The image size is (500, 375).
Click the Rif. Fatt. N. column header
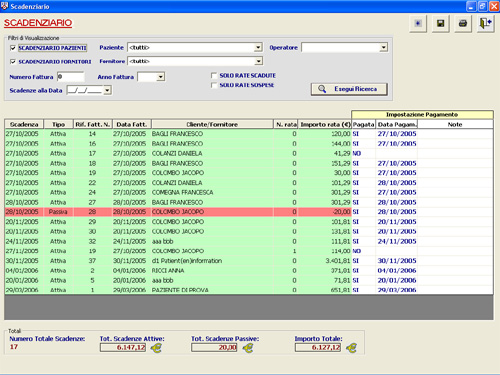(93, 124)
